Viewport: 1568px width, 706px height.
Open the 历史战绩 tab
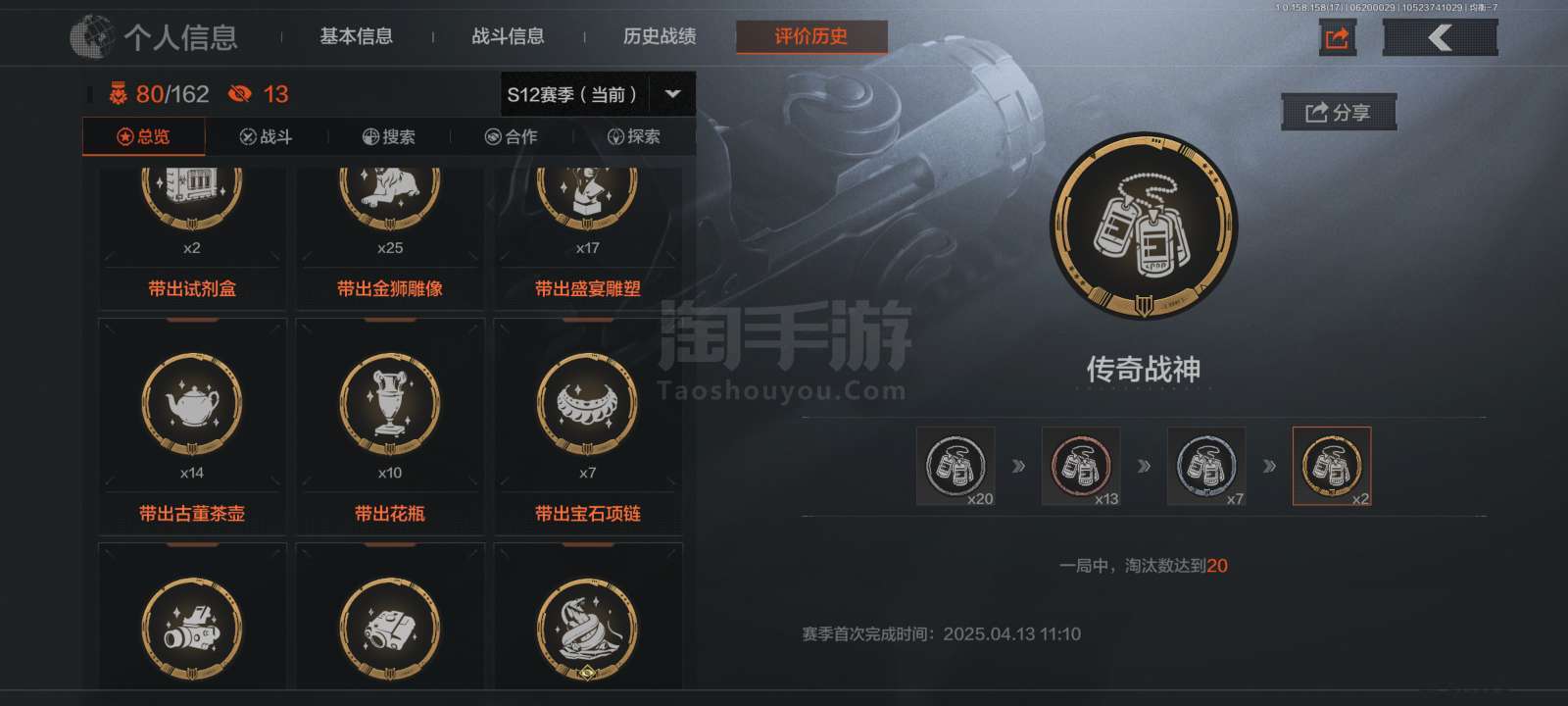pos(660,36)
